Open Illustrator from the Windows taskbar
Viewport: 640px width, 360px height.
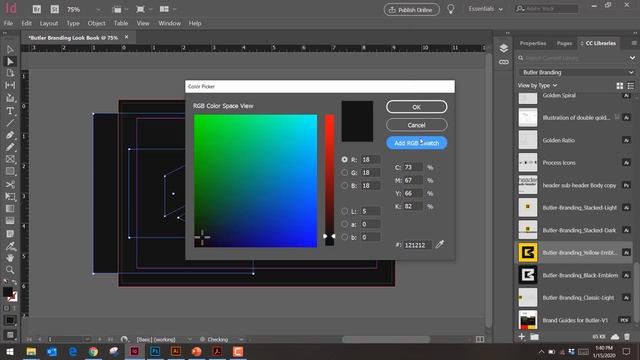point(176,351)
